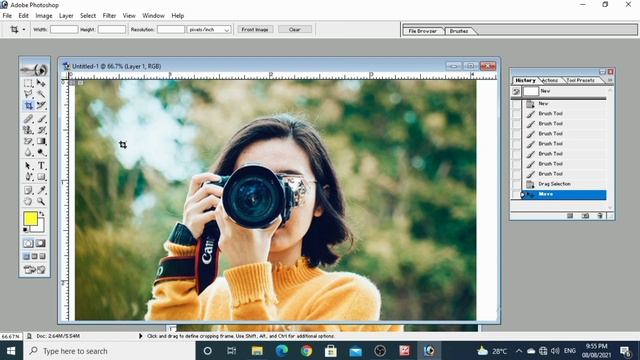The image size is (640, 360).
Task: Open the Filter menu
Action: point(109,16)
